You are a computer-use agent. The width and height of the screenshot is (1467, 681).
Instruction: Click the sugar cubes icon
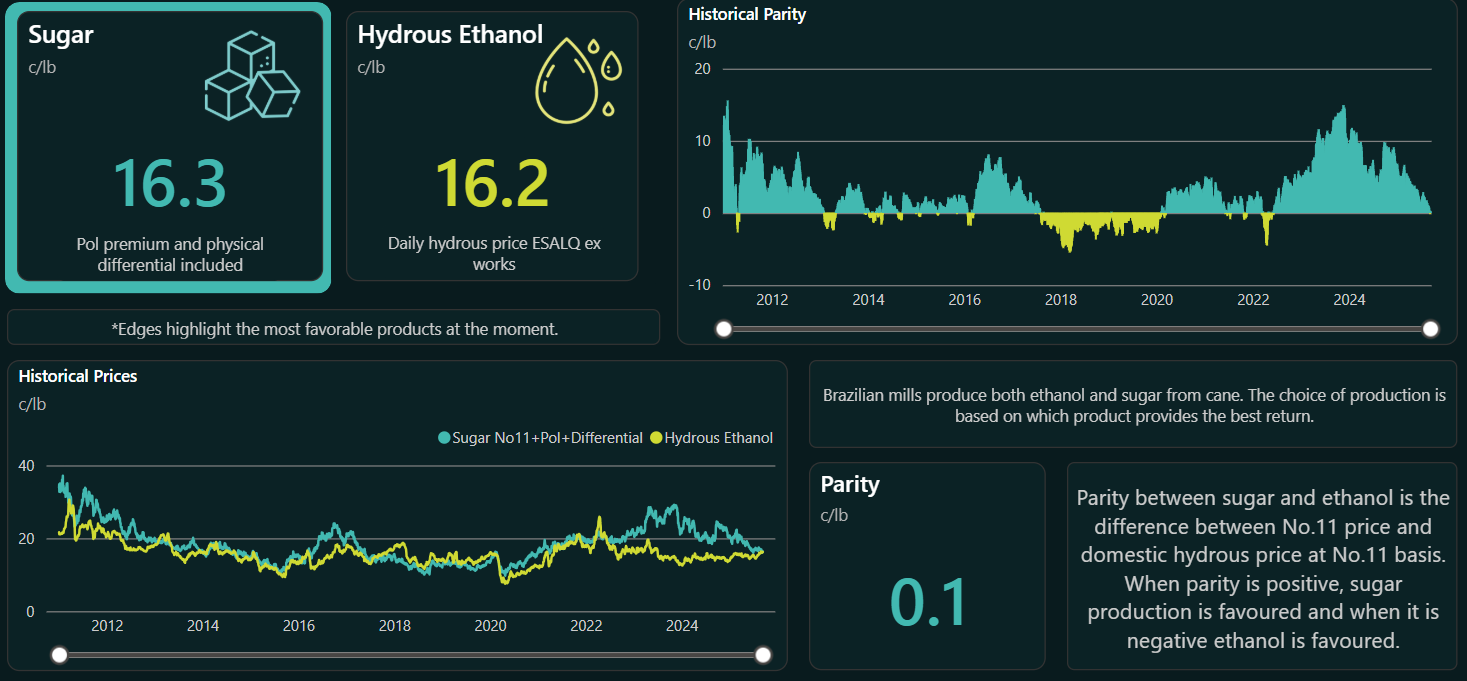point(252,77)
